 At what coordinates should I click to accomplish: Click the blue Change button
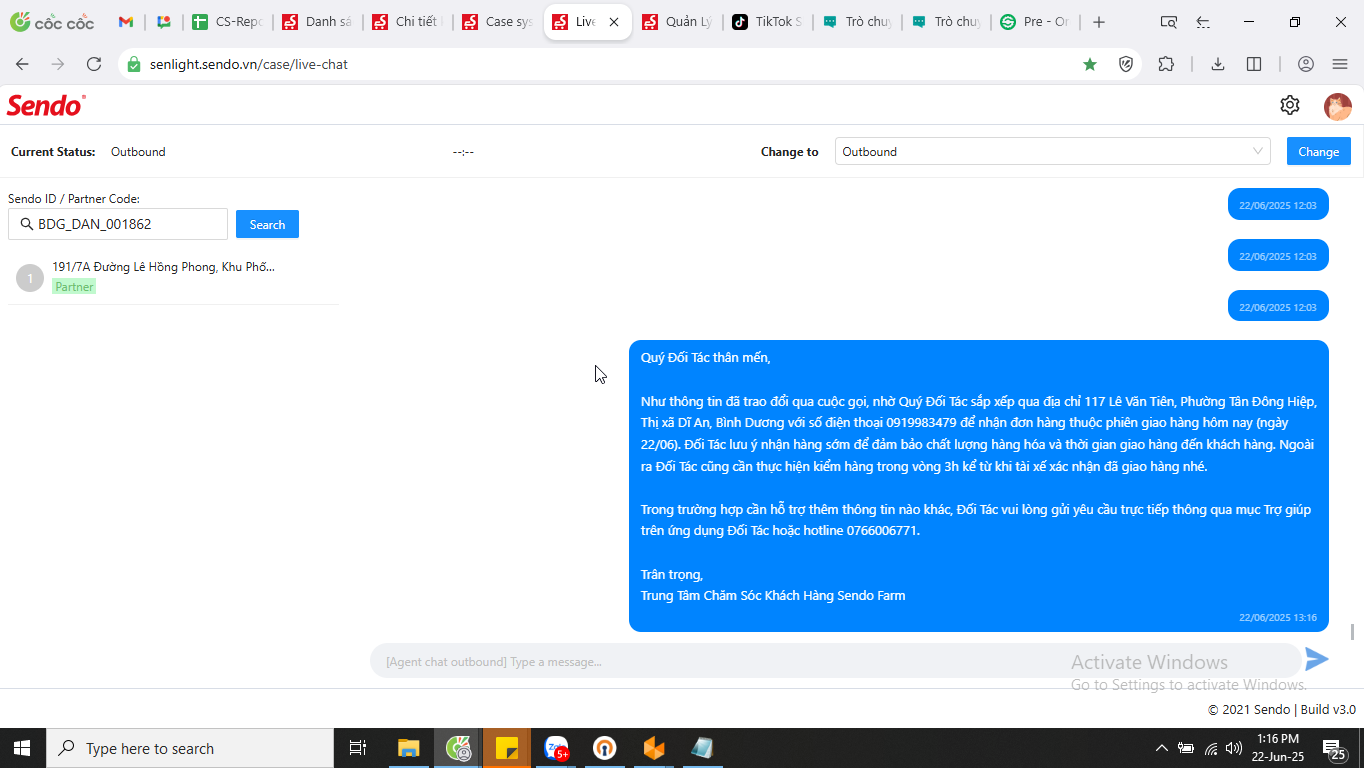click(x=1318, y=152)
